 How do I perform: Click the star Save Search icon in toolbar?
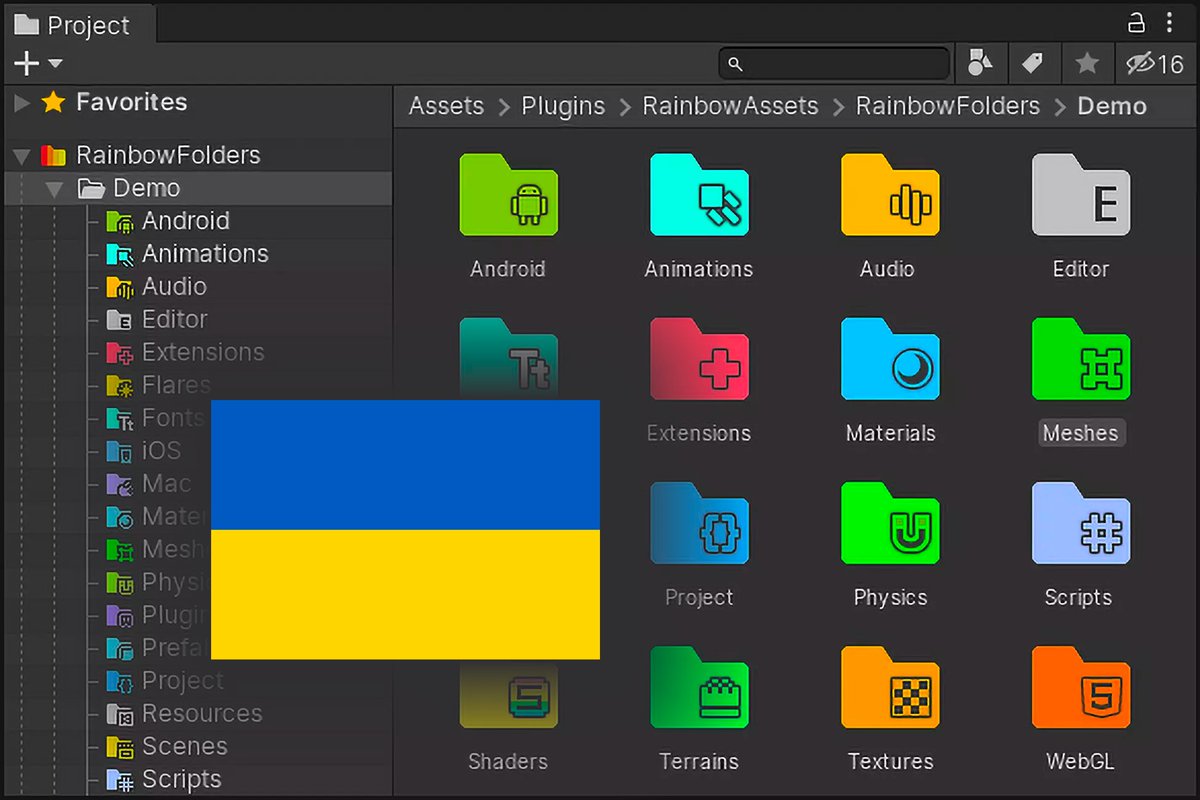(1087, 64)
